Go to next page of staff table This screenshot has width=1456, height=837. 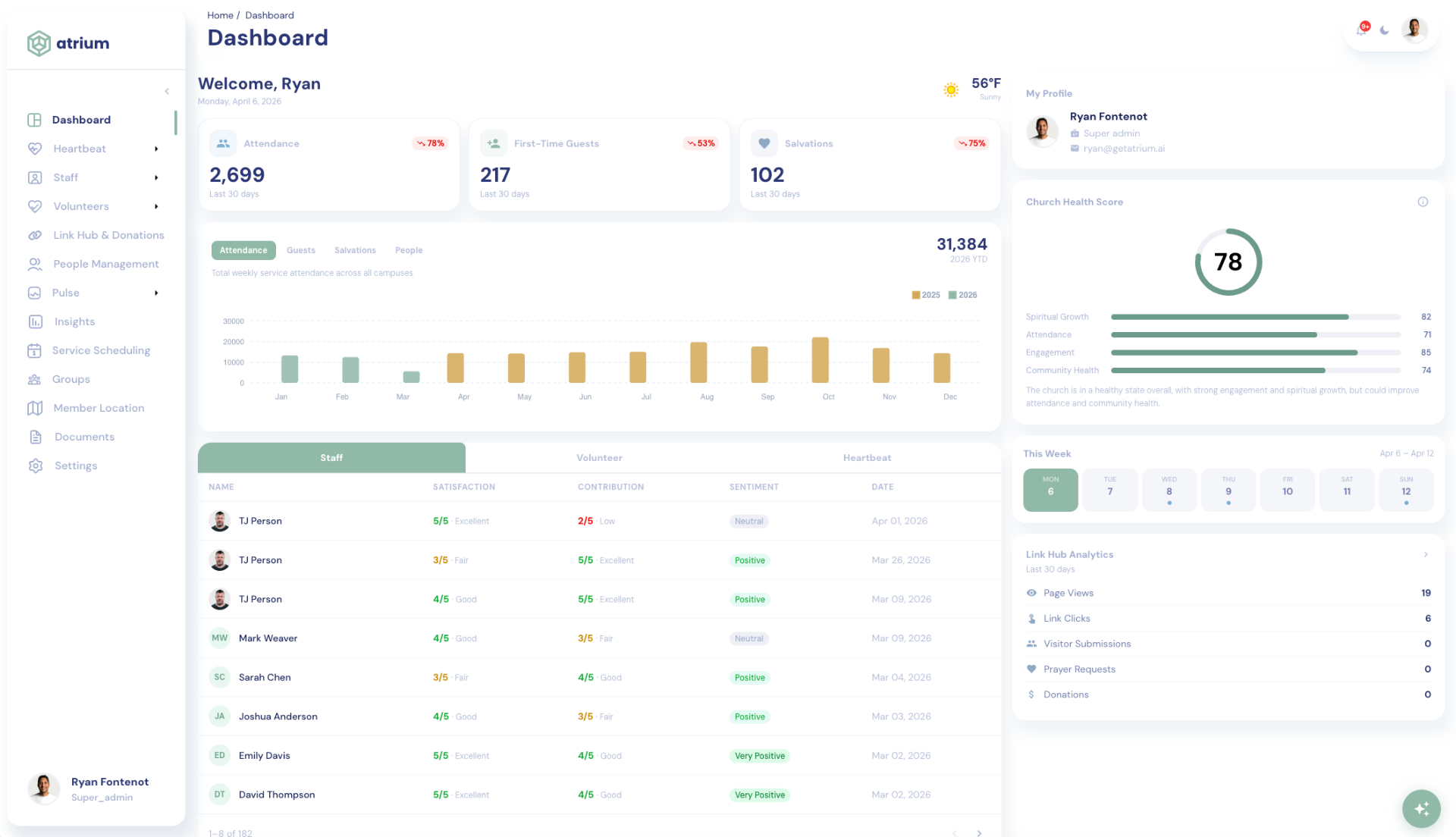pyautogui.click(x=980, y=832)
